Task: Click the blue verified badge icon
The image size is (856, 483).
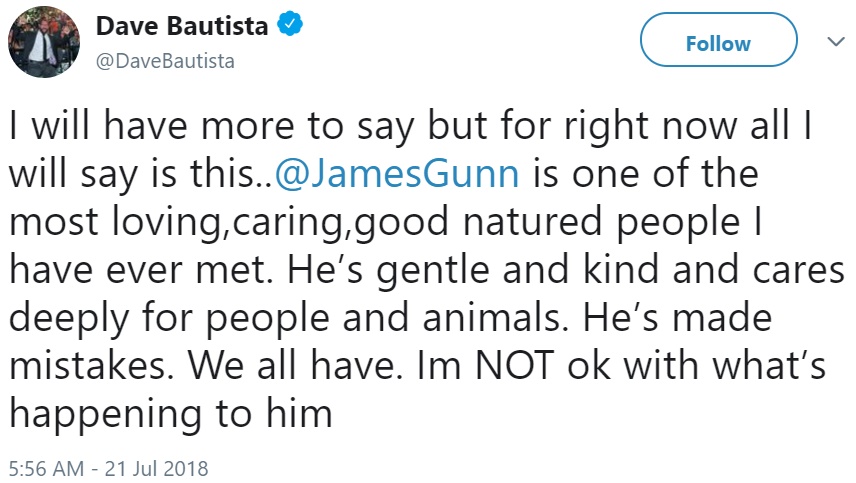Action: pos(290,25)
